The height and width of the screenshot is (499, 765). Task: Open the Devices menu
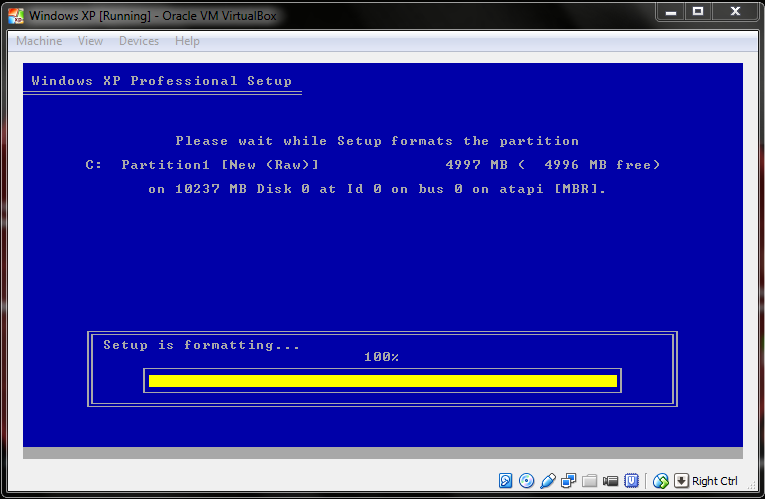[x=139, y=41]
